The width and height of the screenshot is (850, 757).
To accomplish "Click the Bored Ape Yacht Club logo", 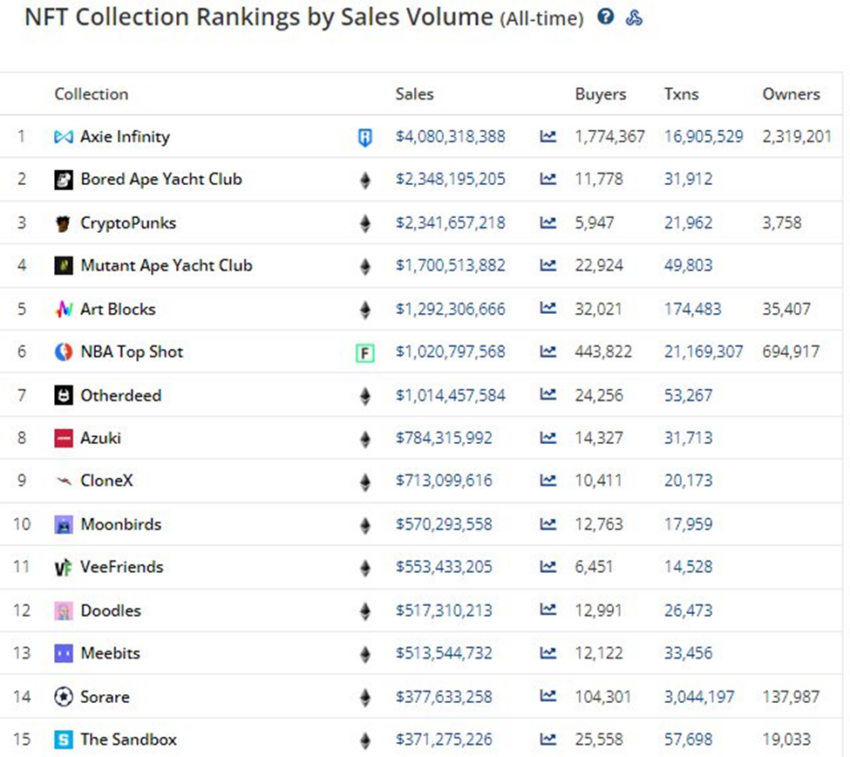I will pos(64,180).
